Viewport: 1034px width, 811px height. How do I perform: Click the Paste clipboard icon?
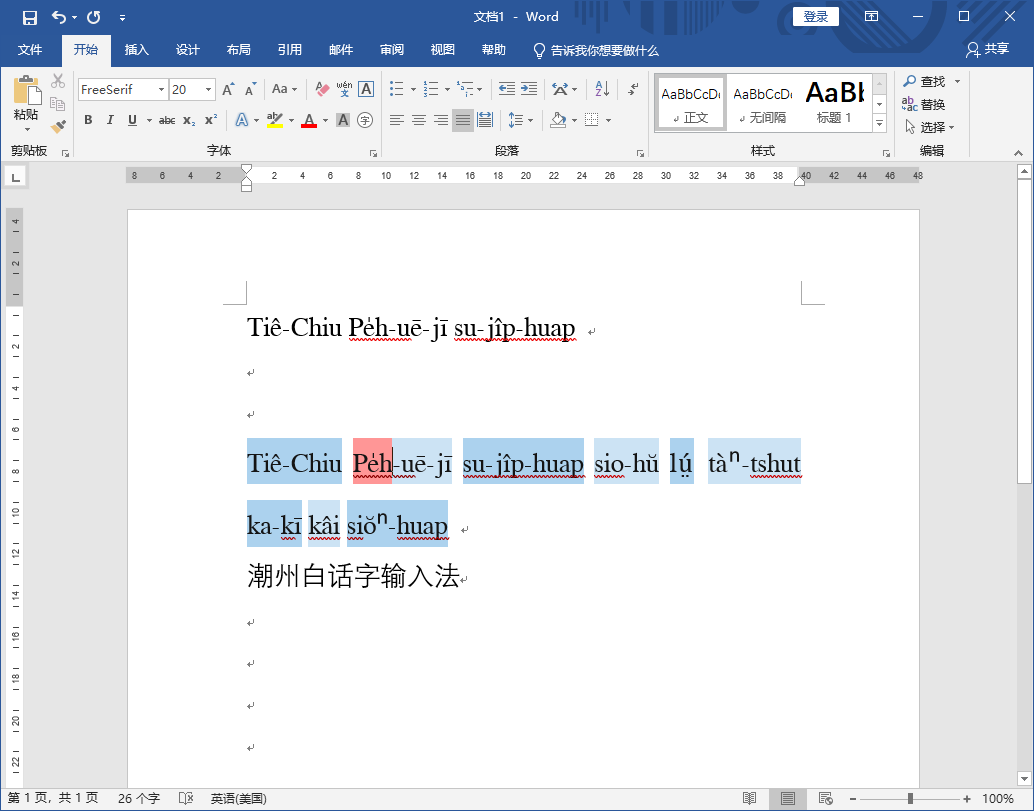[26, 90]
